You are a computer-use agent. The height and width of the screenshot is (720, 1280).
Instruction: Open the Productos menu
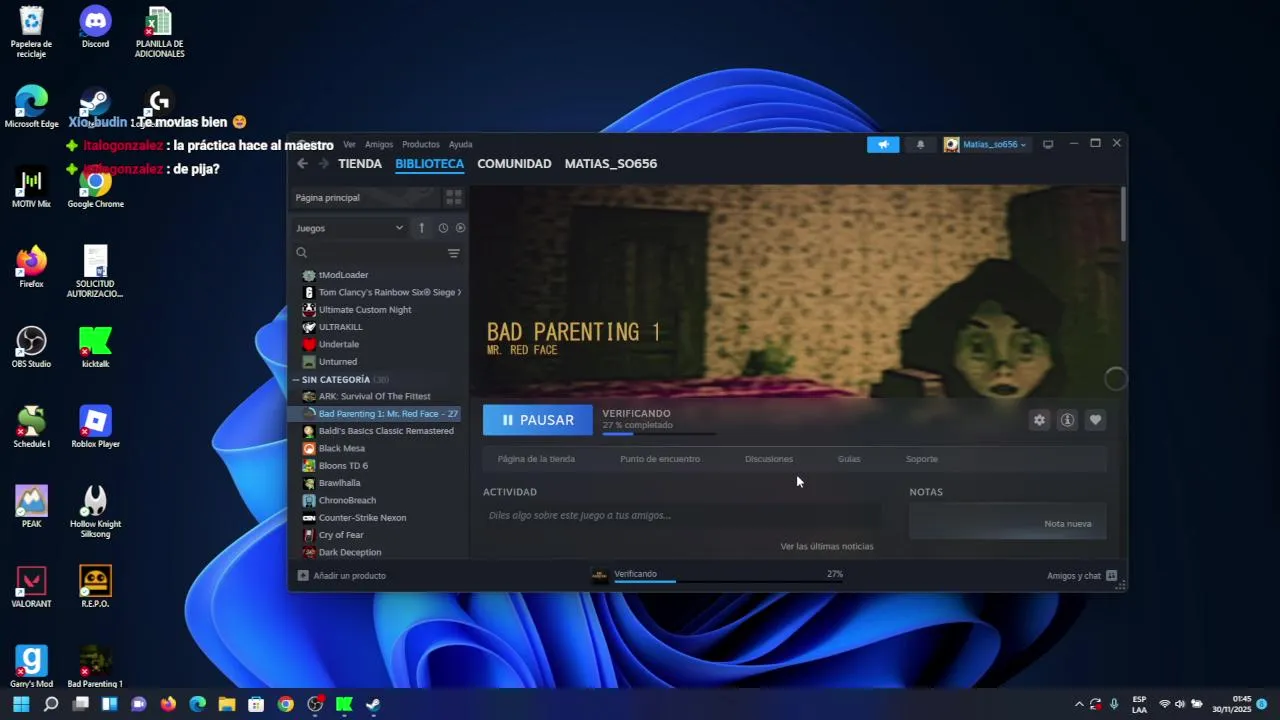click(421, 145)
